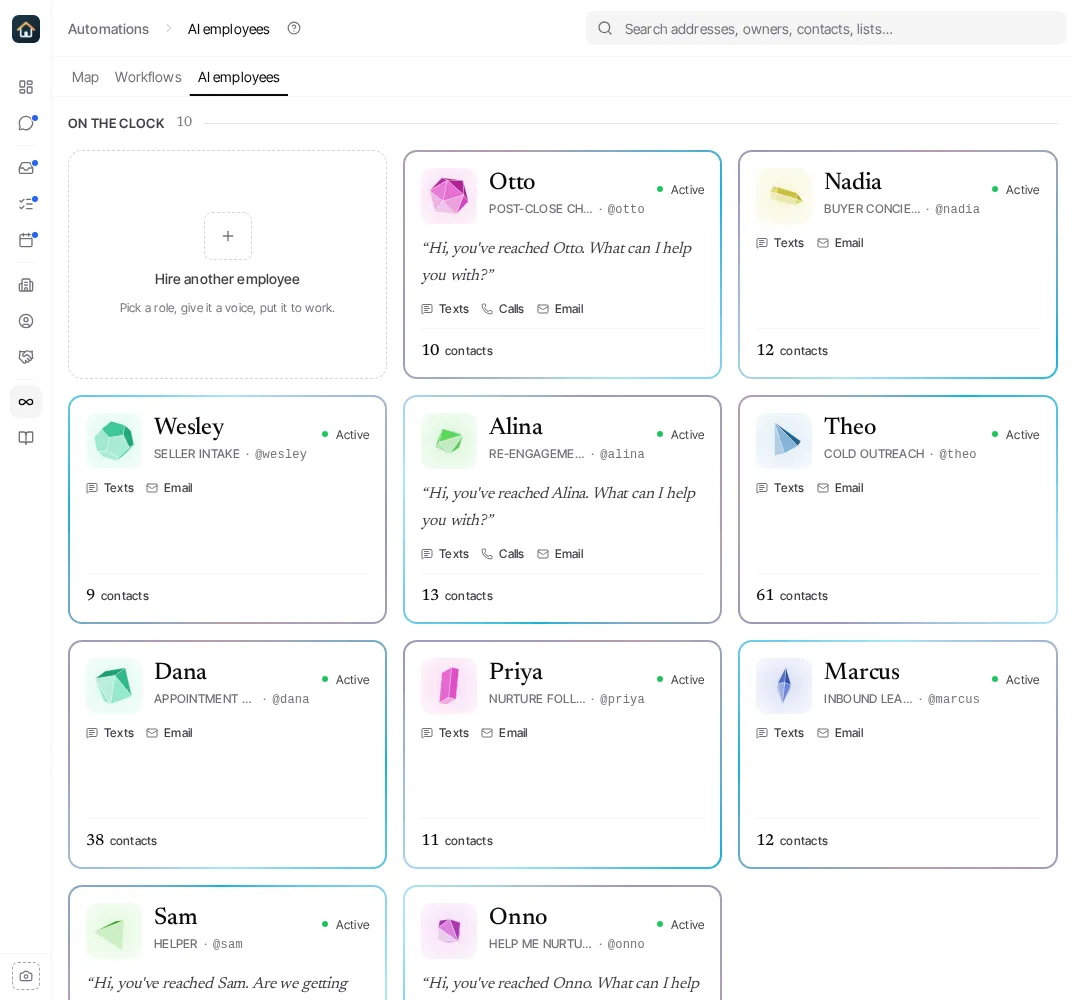Viewport: 1072px width, 1000px height.
Task: Click the help question mark icon
Action: (x=294, y=29)
